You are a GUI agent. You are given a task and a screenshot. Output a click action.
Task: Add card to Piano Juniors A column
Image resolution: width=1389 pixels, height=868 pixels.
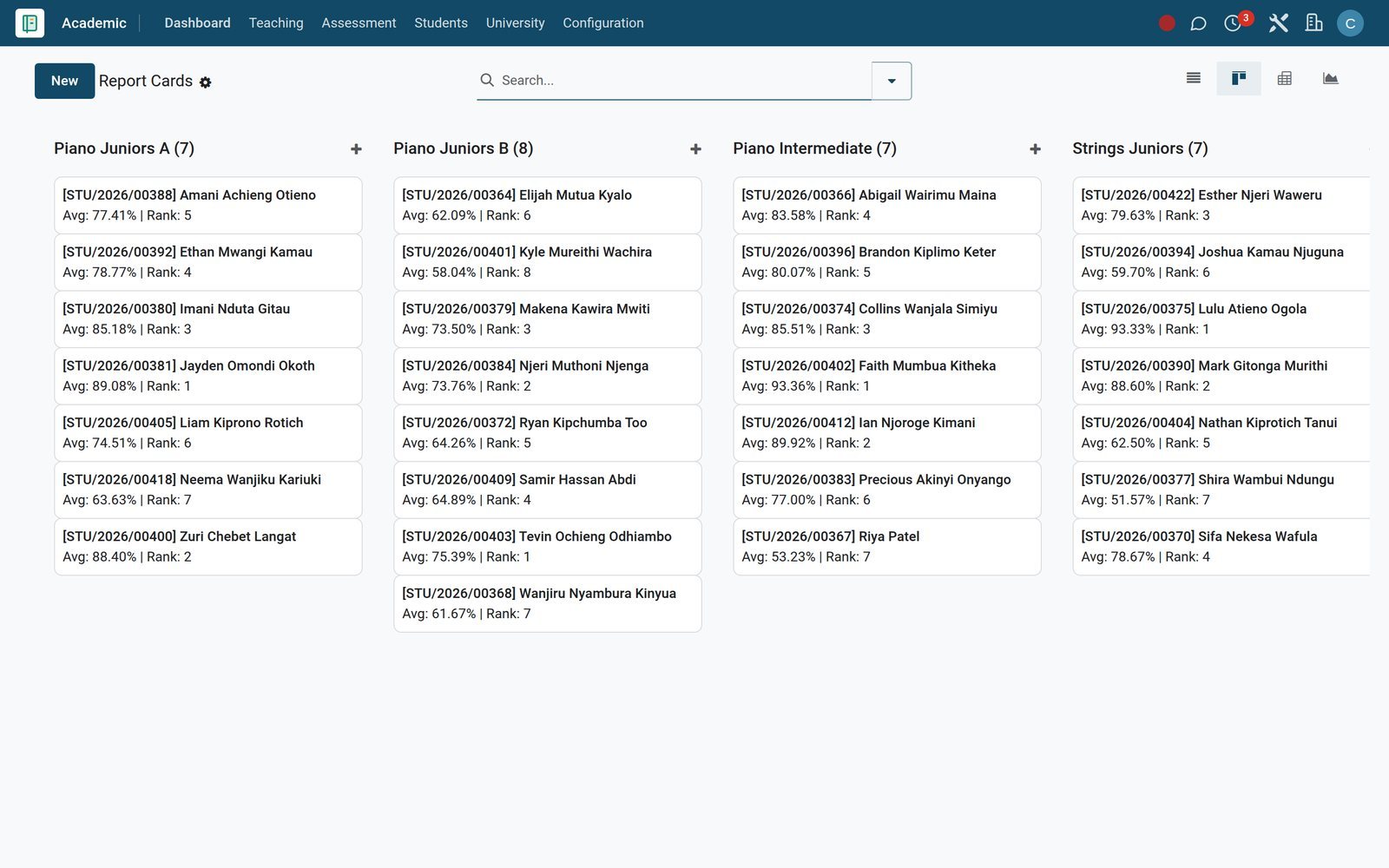tap(356, 149)
